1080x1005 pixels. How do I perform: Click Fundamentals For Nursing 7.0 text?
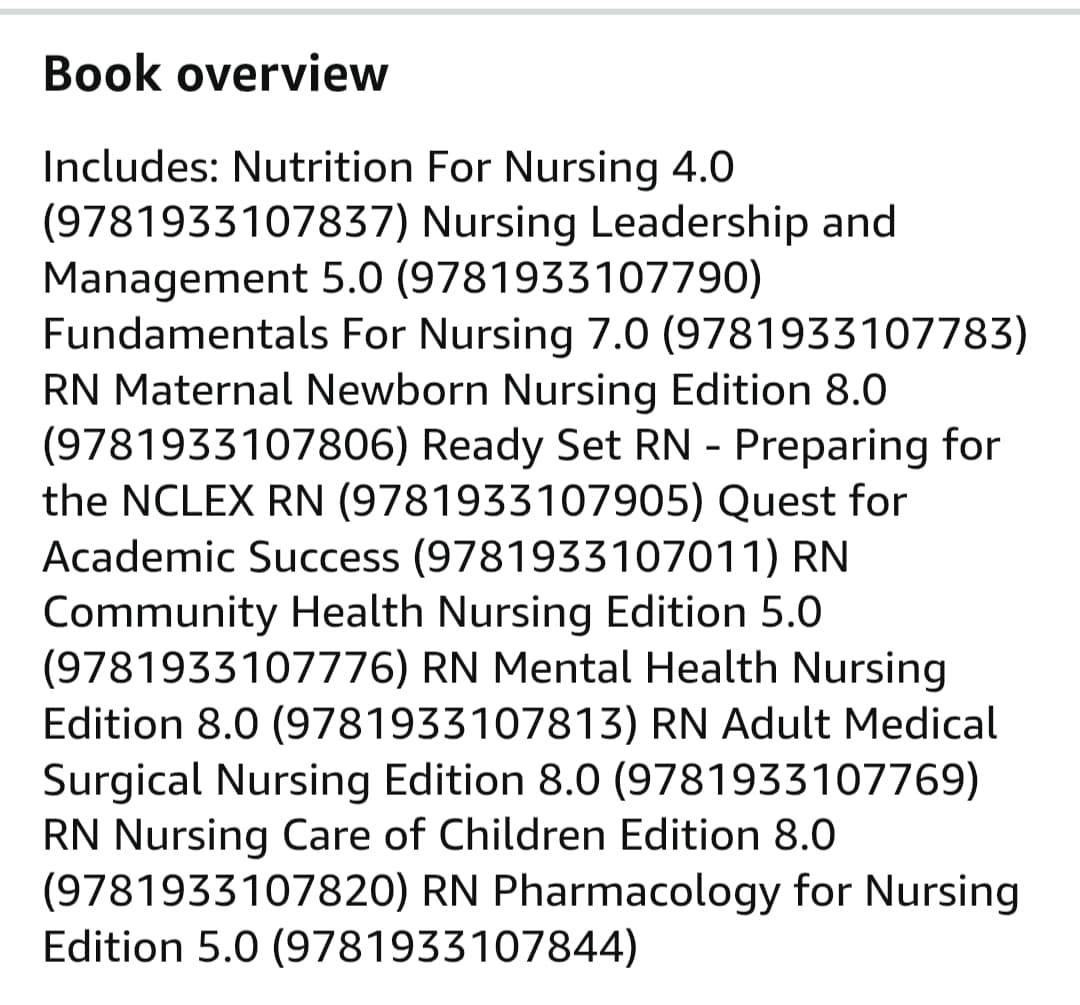(346, 334)
